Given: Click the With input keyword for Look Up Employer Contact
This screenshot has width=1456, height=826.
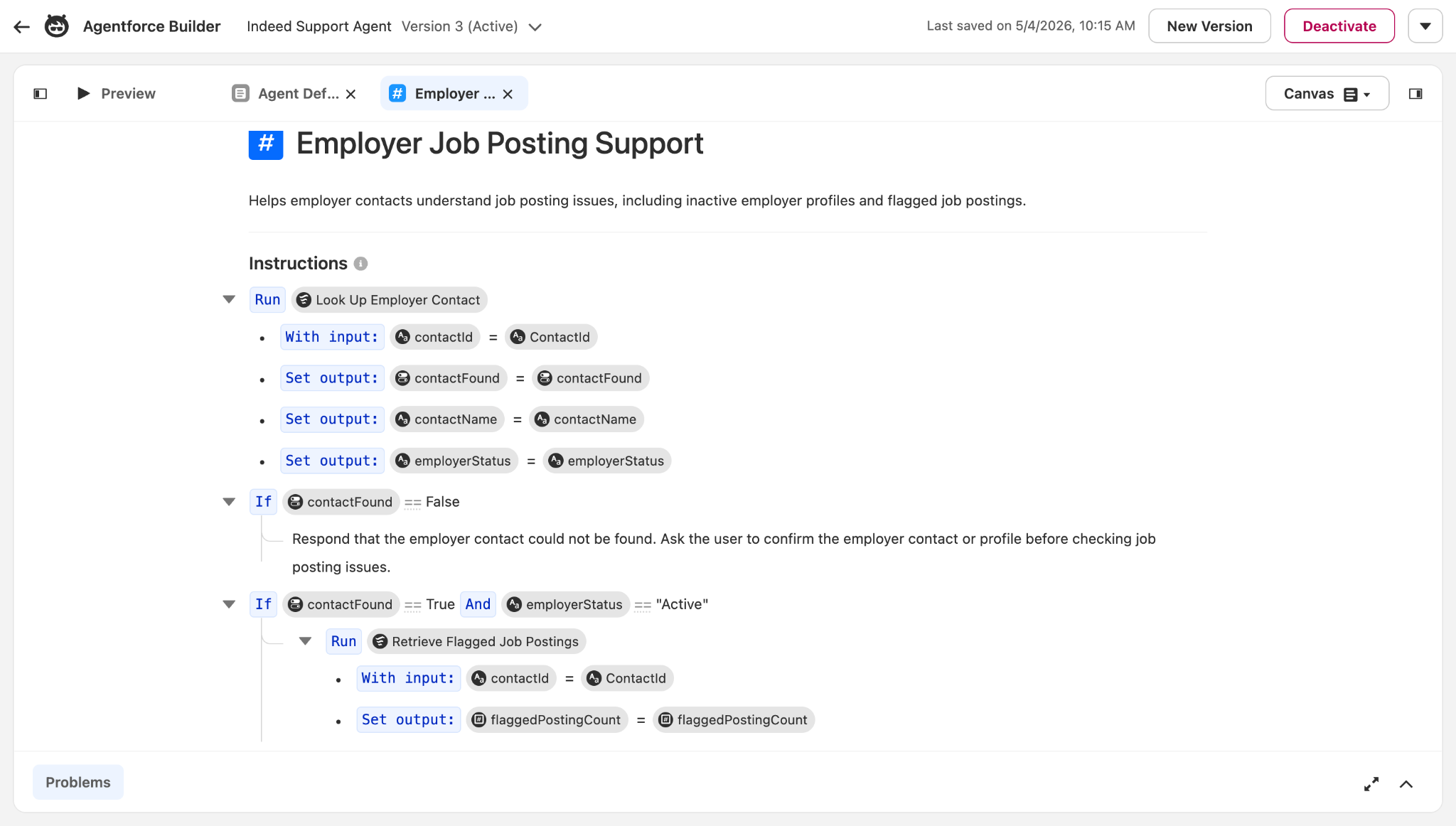Looking at the screenshot, I should (332, 337).
